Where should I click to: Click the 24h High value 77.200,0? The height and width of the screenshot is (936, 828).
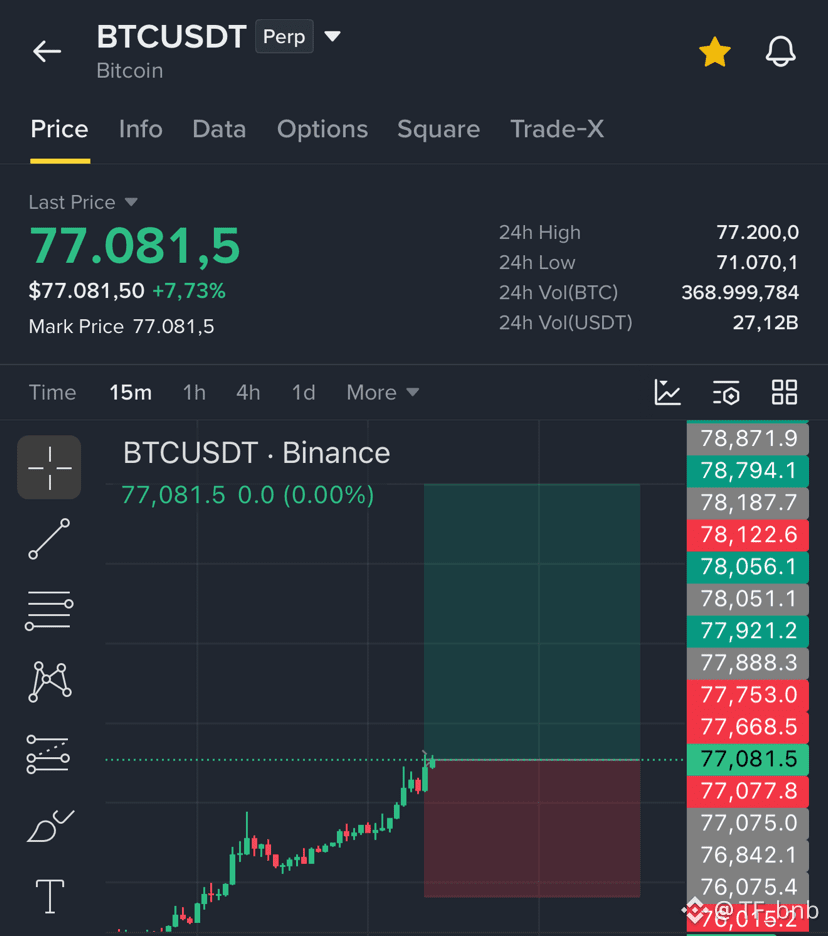758,232
